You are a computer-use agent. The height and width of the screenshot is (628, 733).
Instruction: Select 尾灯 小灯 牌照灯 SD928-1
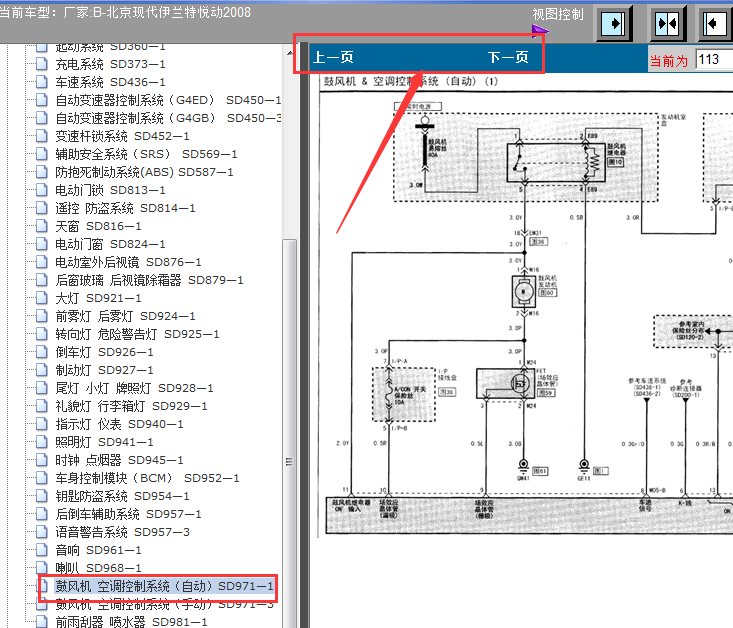pos(134,388)
